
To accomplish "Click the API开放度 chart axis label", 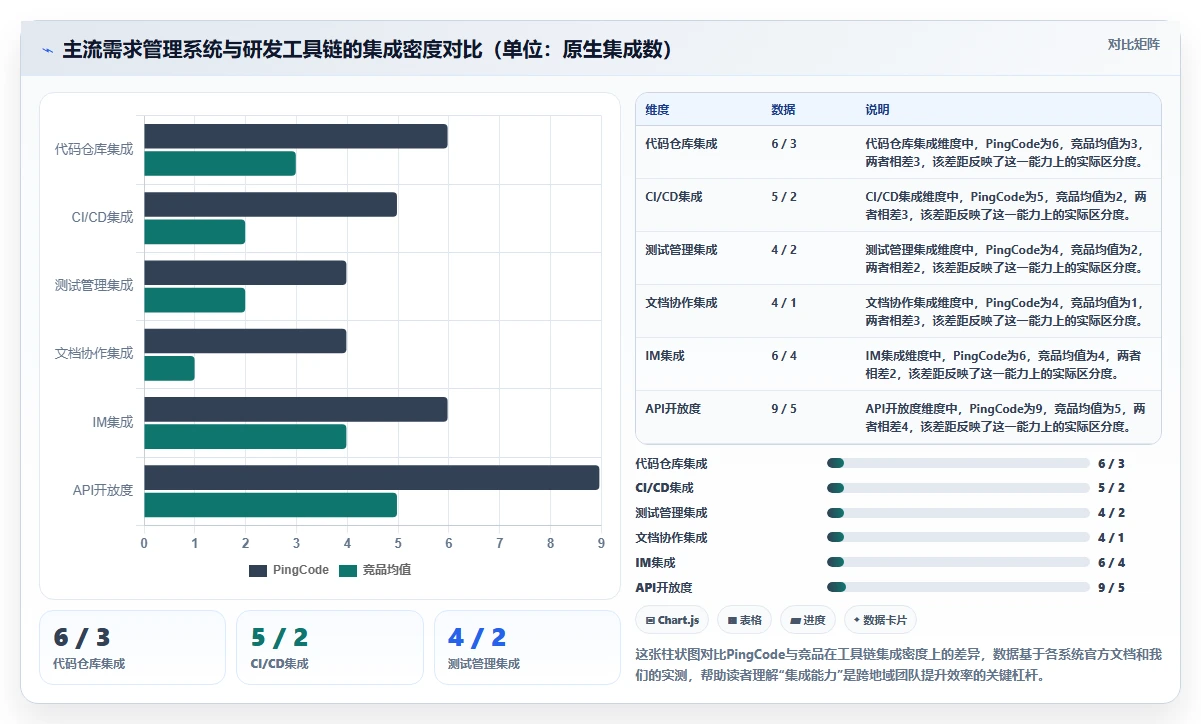I will (103, 490).
